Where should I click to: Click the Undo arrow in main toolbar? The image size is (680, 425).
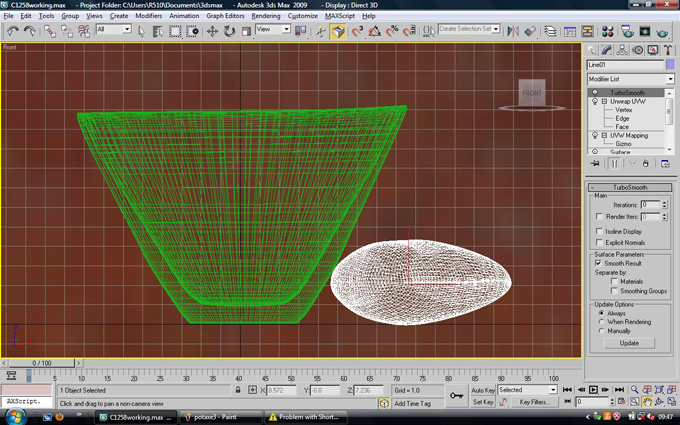click(x=12, y=31)
